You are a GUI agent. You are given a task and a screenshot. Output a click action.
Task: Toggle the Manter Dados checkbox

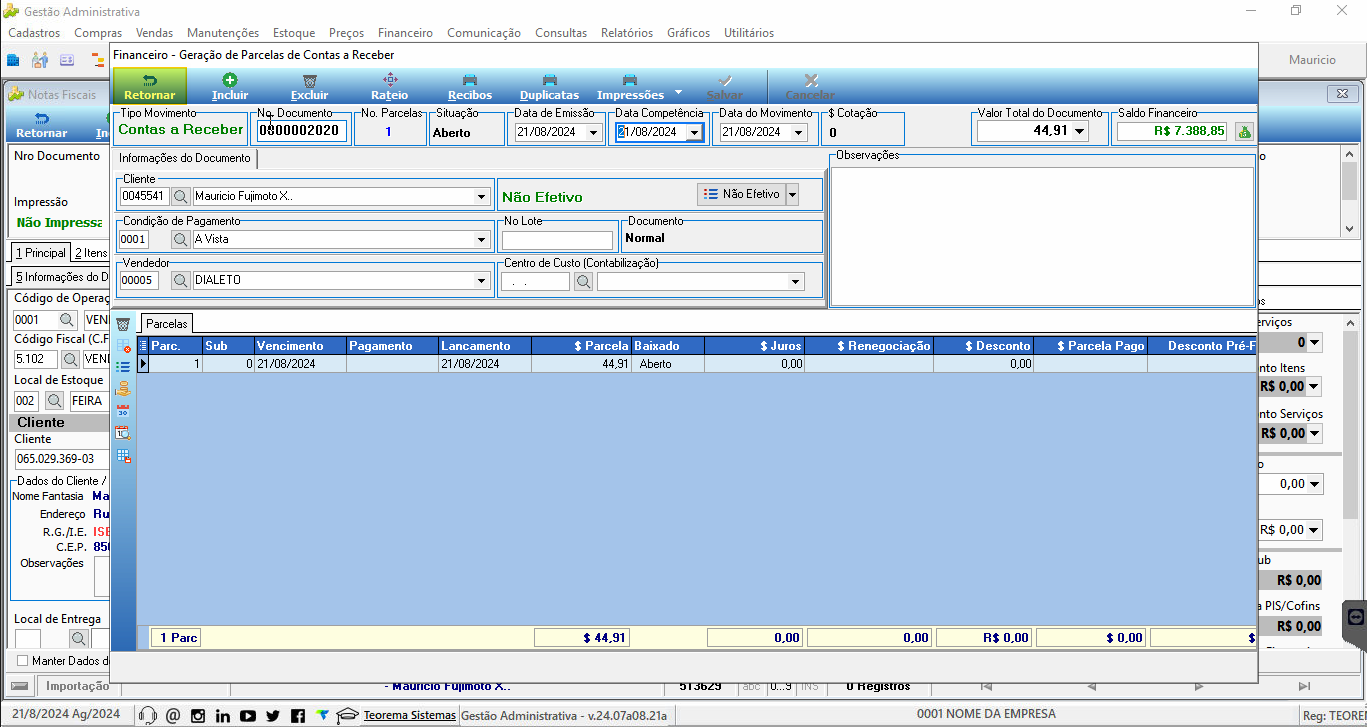pos(23,661)
